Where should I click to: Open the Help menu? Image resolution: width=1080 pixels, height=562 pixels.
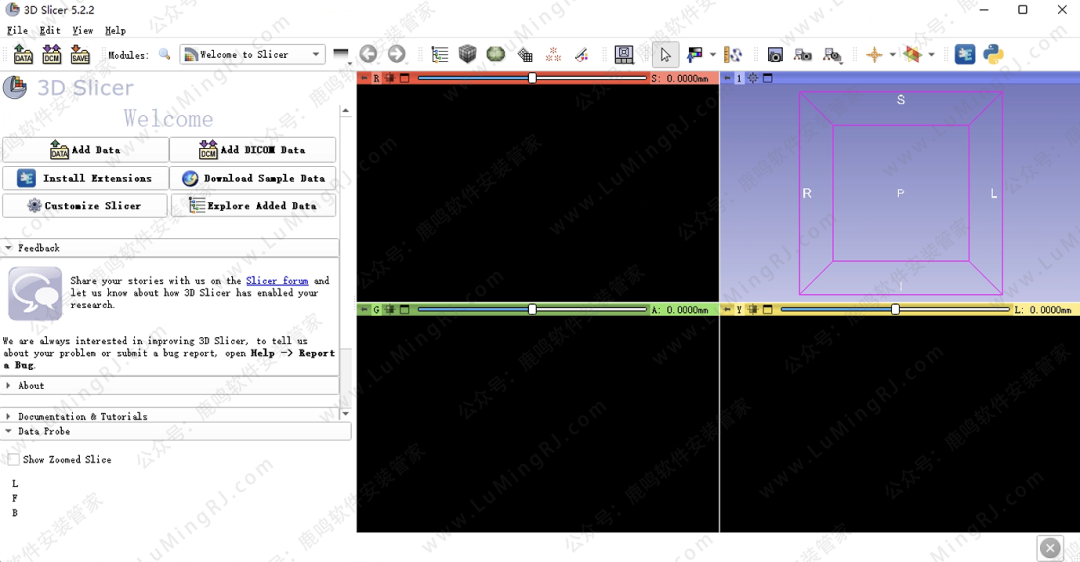(x=116, y=30)
